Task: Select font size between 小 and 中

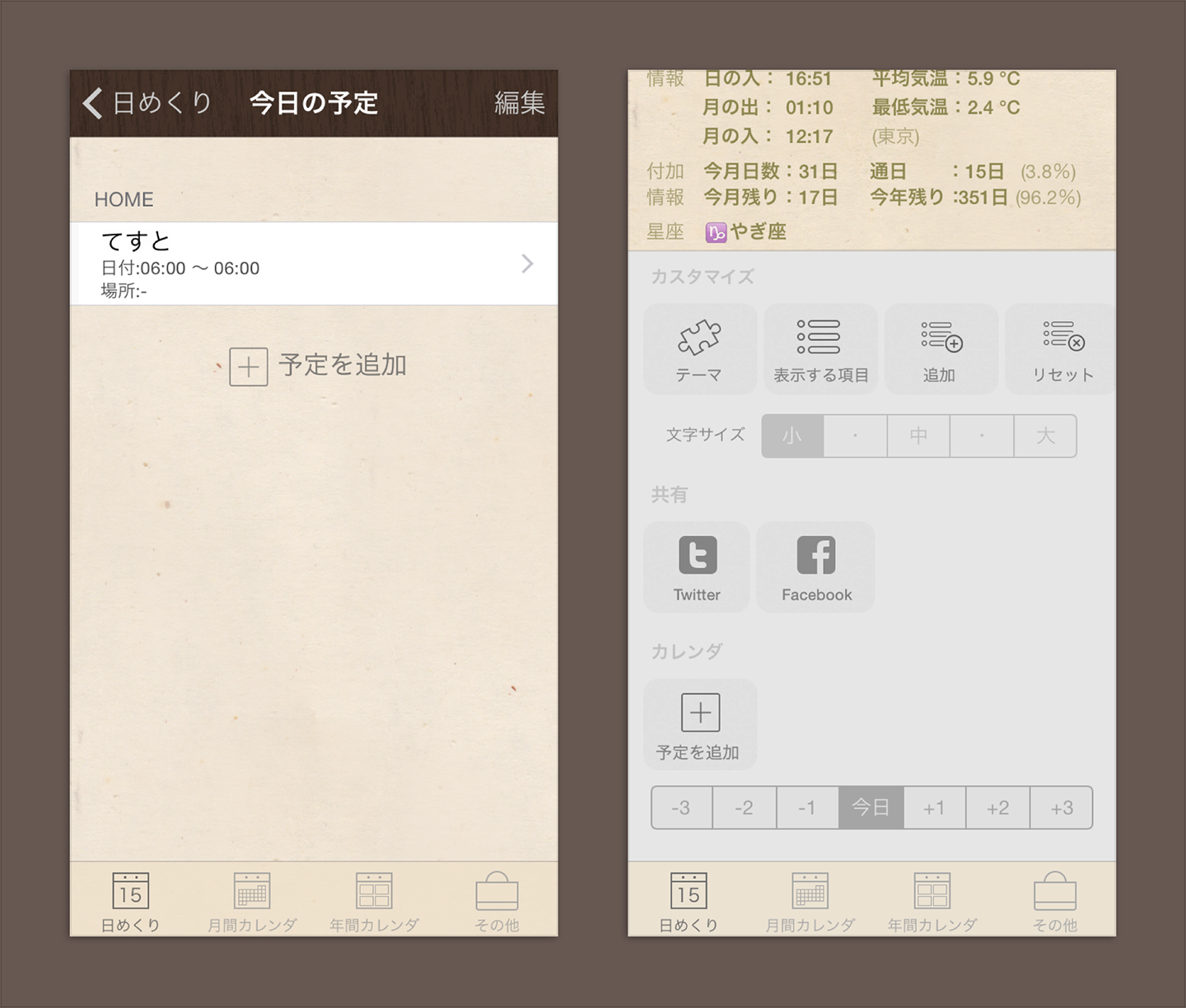Action: [856, 436]
